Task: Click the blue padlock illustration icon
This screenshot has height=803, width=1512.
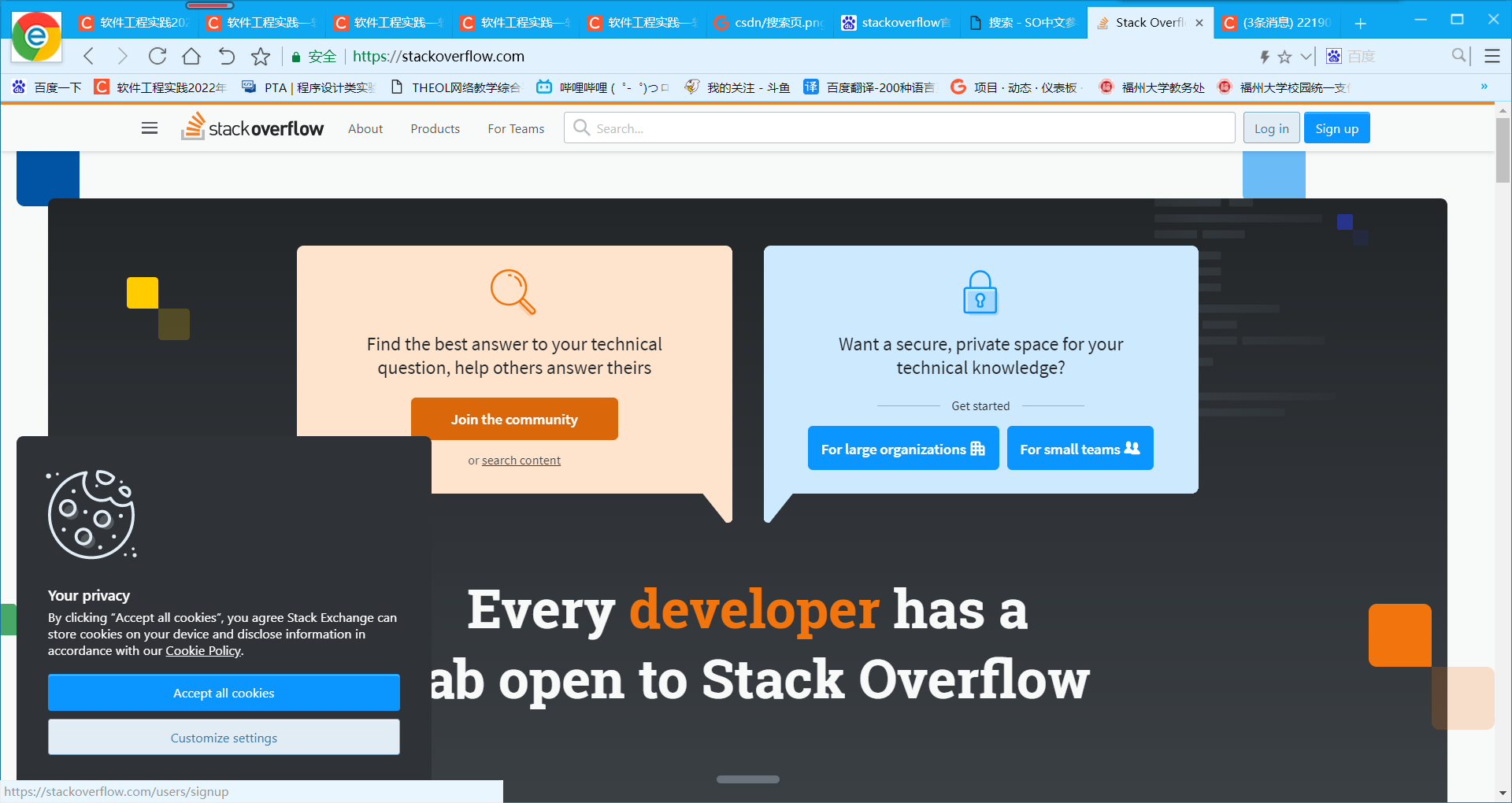Action: [980, 292]
